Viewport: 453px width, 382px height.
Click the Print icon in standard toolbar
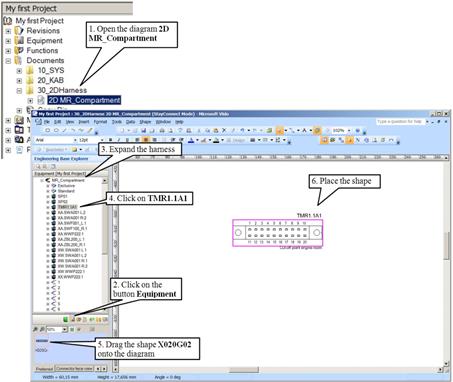point(162,130)
